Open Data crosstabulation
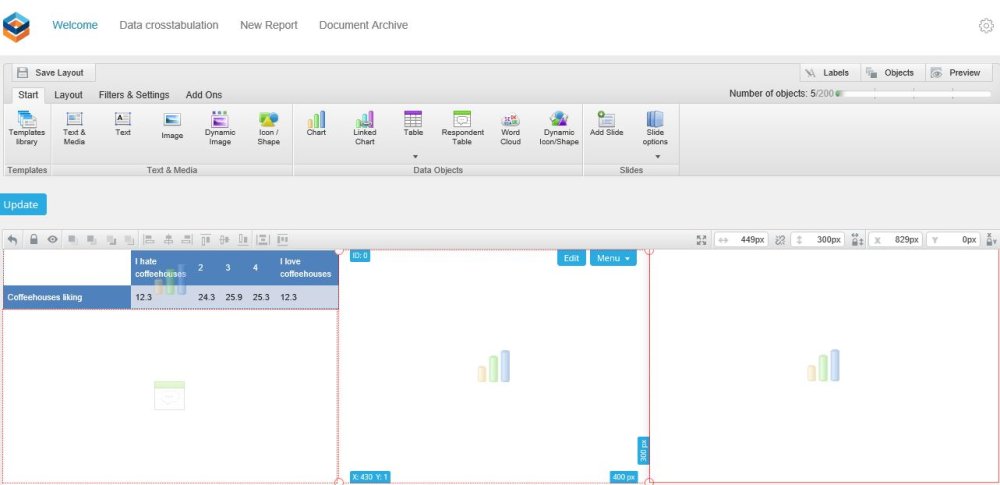 (169, 26)
